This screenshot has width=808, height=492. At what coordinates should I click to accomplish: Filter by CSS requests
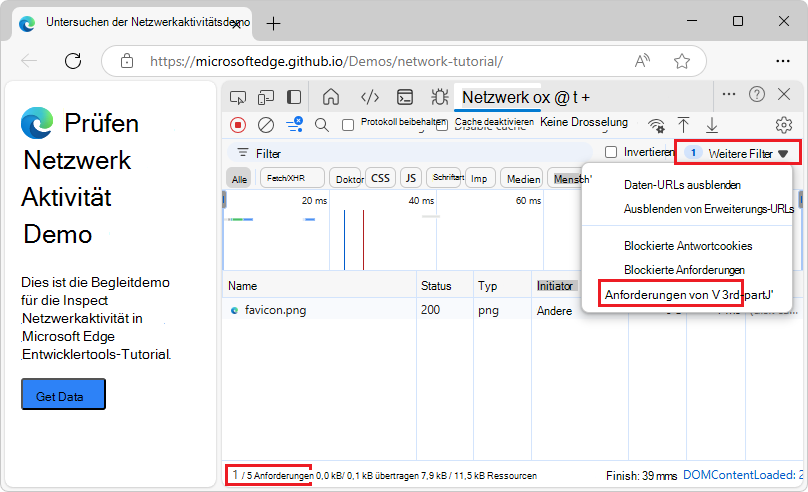click(x=380, y=178)
